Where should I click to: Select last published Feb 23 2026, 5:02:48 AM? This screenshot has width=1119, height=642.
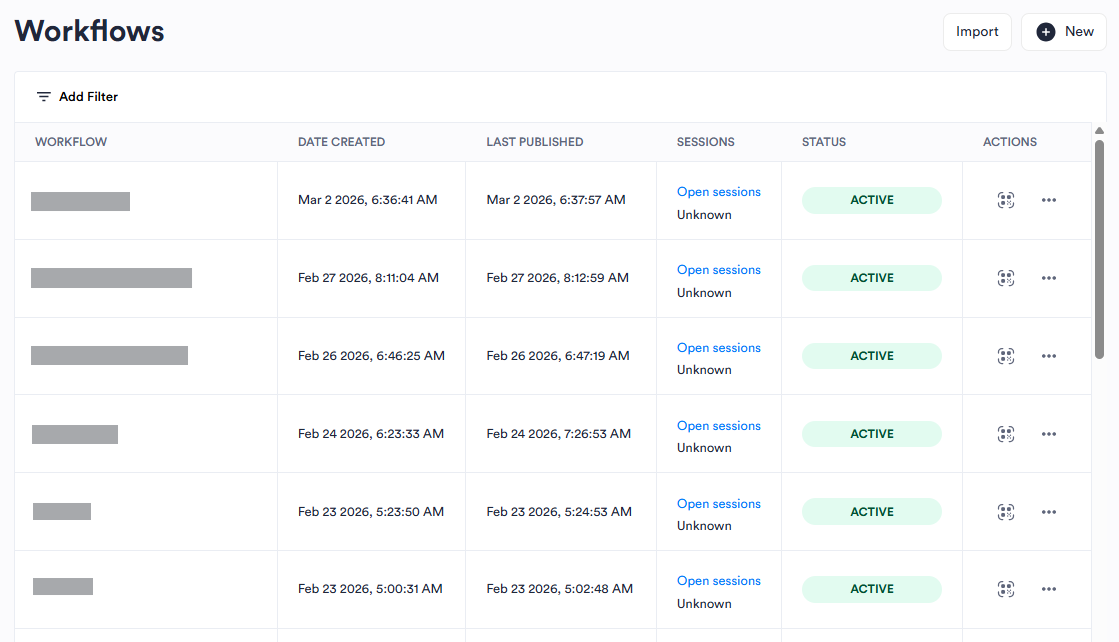tap(560, 588)
